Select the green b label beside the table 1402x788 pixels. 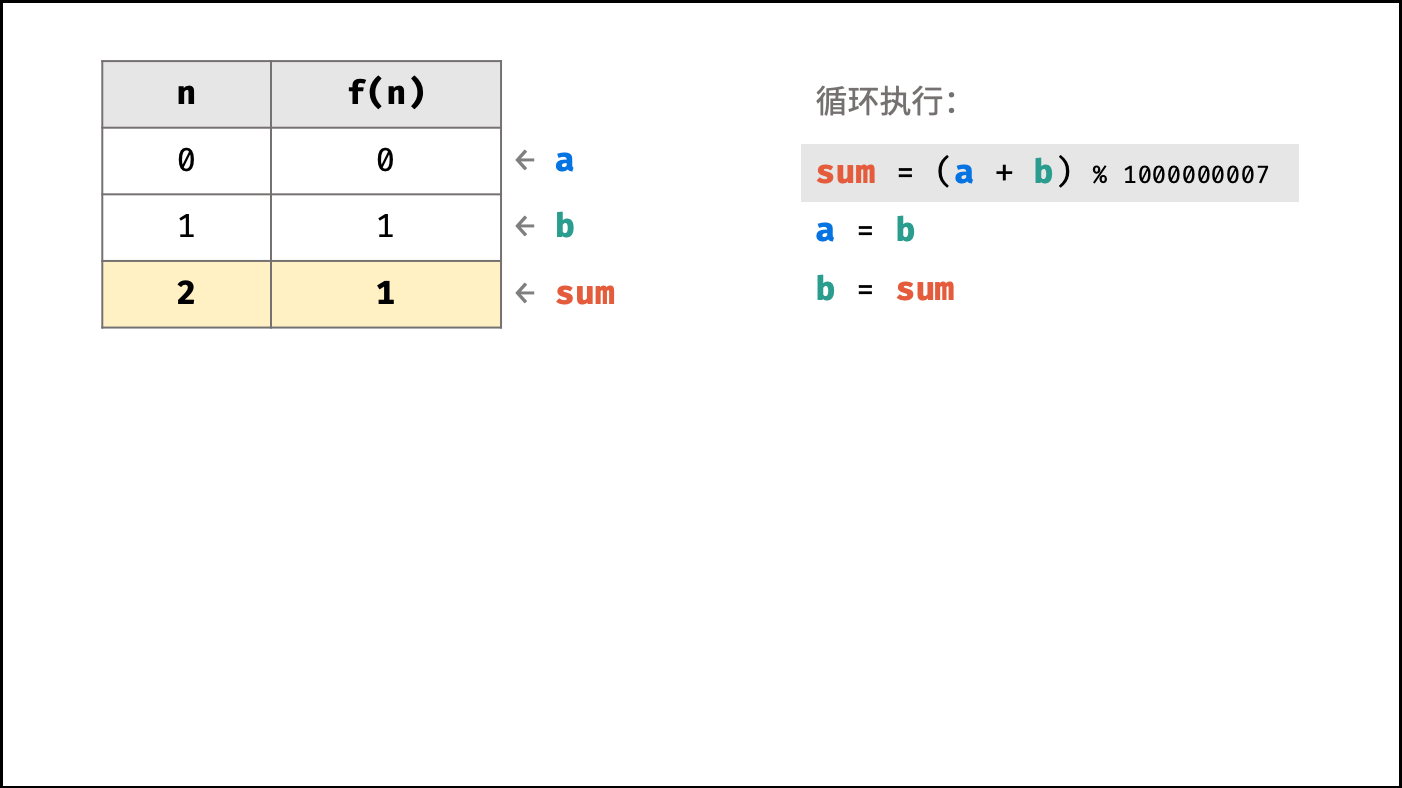pyautogui.click(x=565, y=226)
